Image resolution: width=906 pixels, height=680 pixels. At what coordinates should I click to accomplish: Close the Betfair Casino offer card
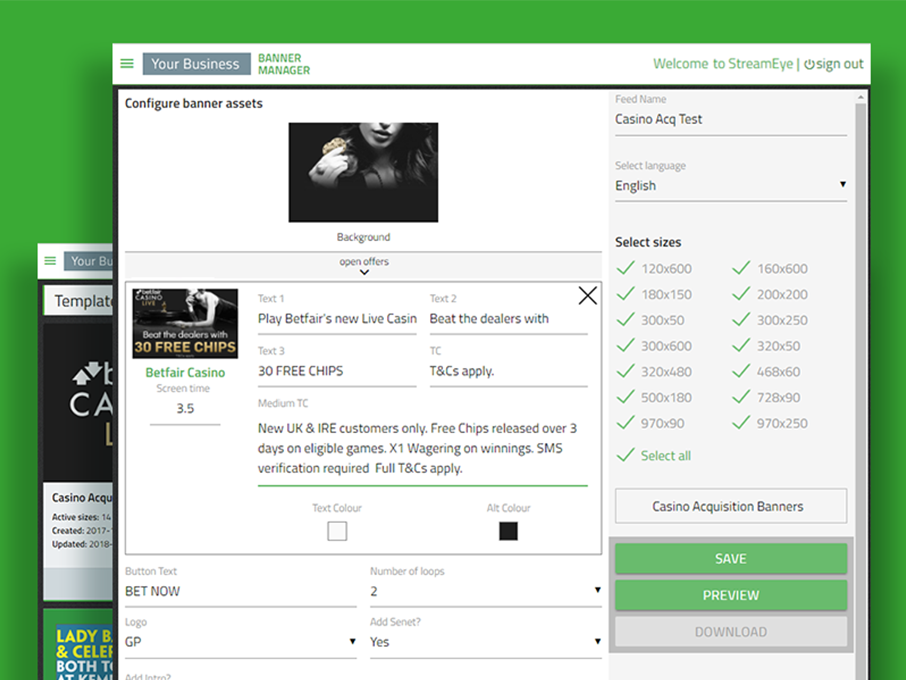pyautogui.click(x=587, y=296)
